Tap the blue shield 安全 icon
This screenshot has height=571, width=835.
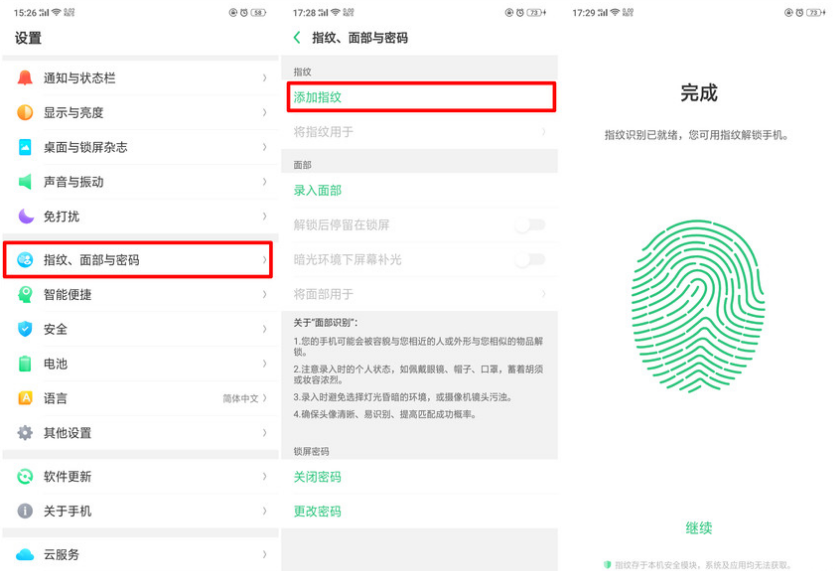click(25, 329)
